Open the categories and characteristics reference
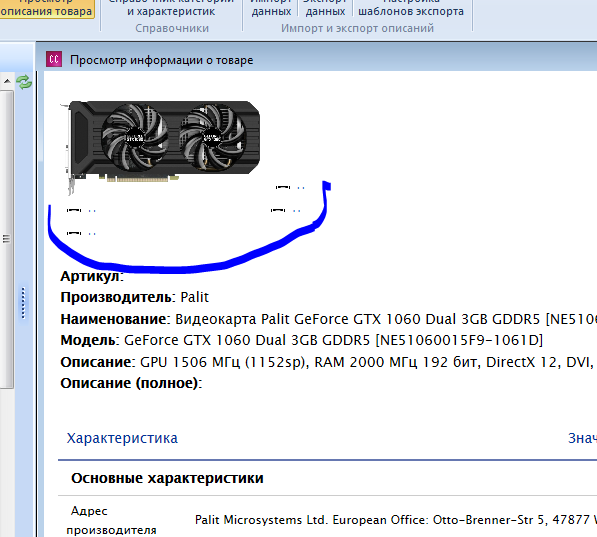Screen dimensions: 597x537 (x=171, y=8)
